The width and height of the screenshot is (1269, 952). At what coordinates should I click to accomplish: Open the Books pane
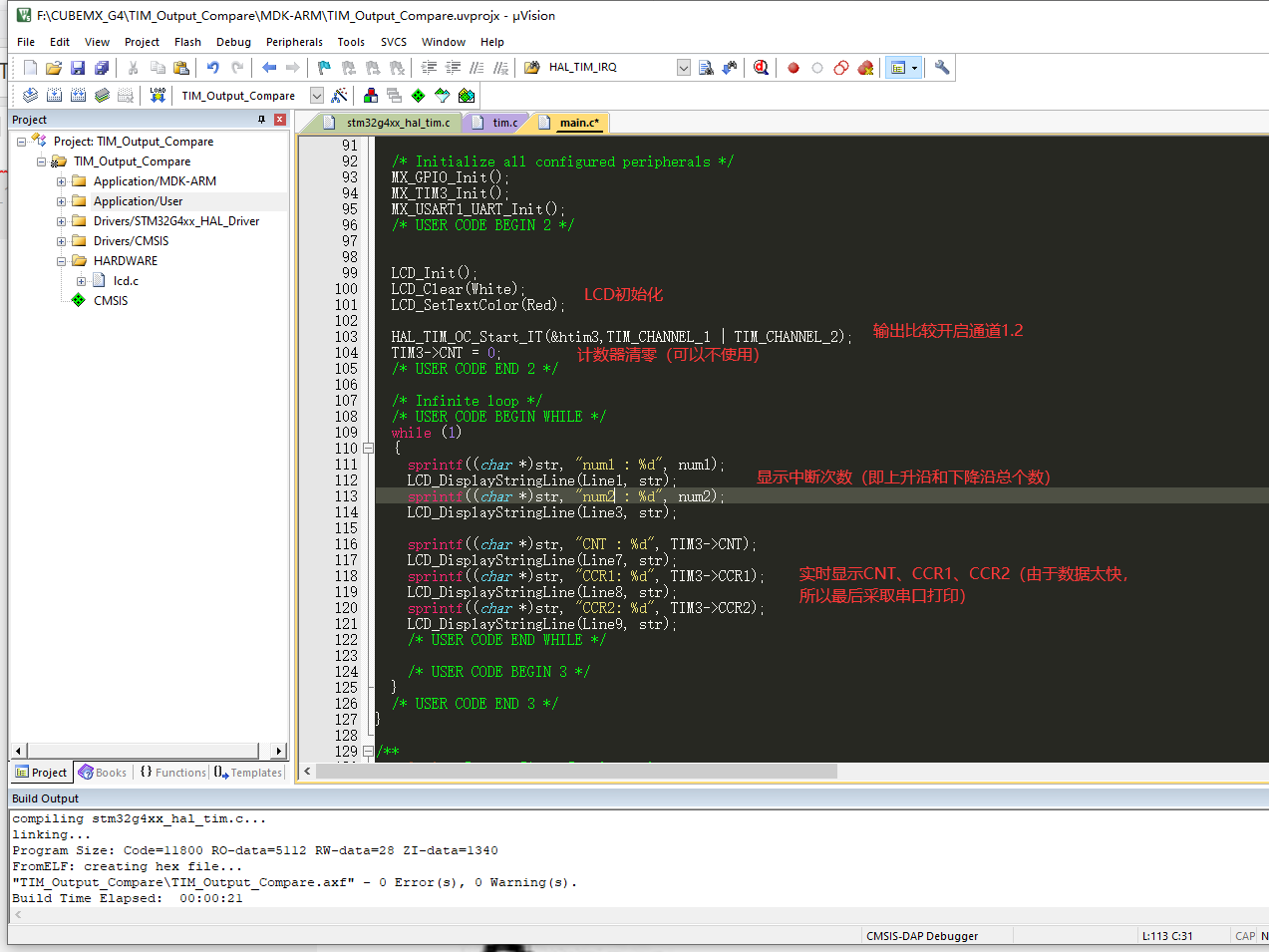pyautogui.click(x=102, y=772)
